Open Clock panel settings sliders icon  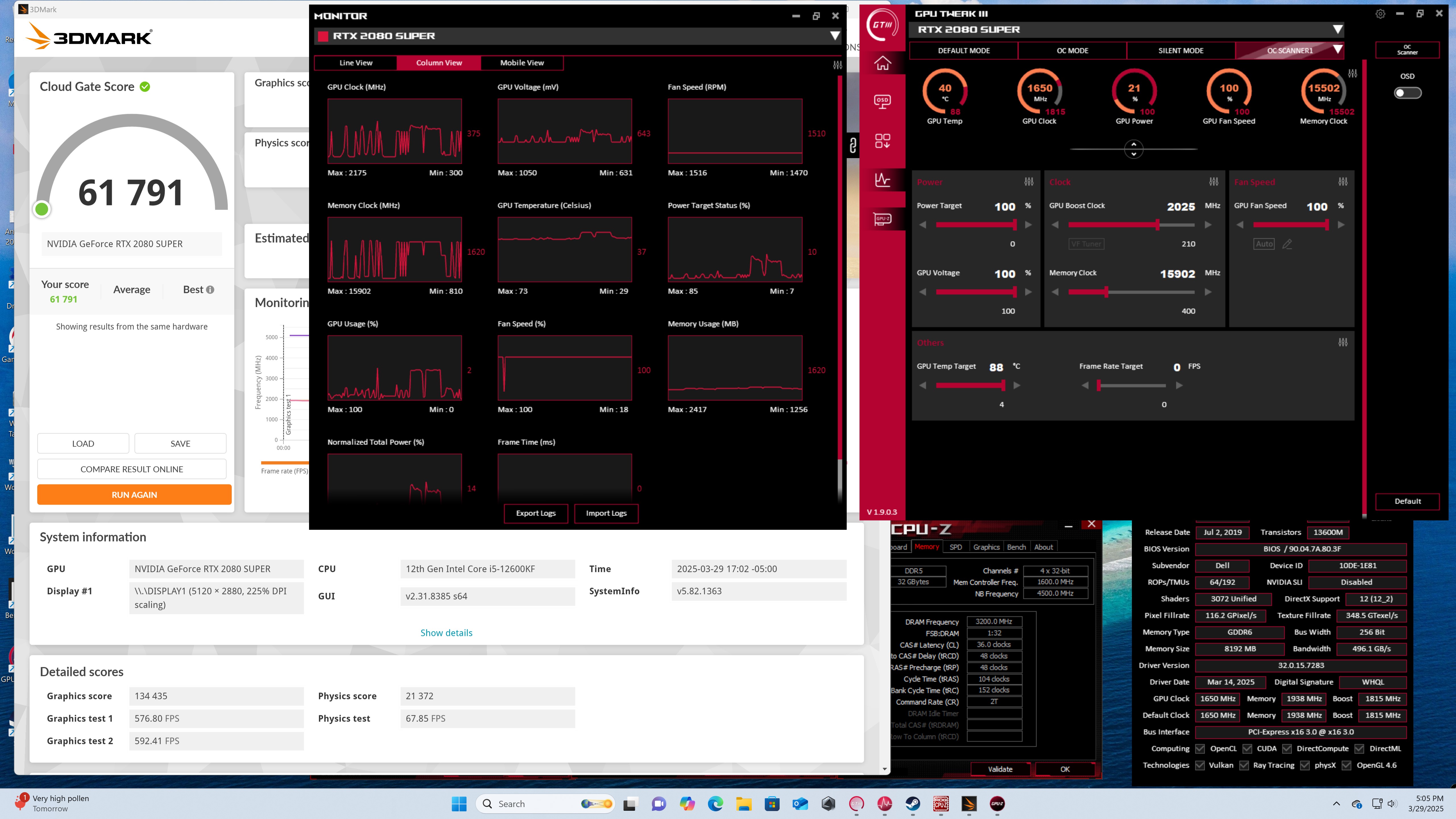tap(1213, 182)
